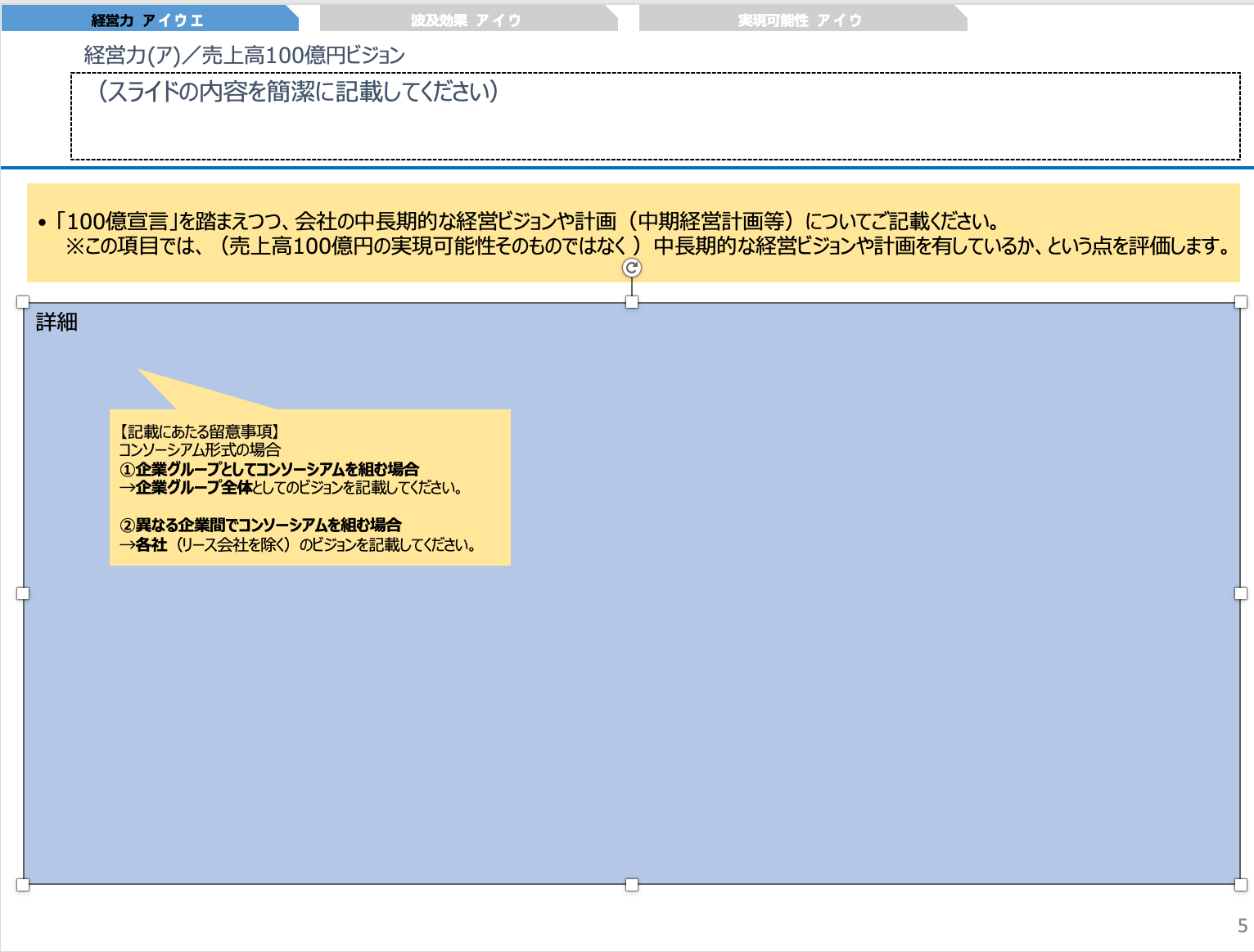Screen dimensions: 1254x952
Task: Click the bottom-middle resize handle of the blue box
Action: point(632,884)
